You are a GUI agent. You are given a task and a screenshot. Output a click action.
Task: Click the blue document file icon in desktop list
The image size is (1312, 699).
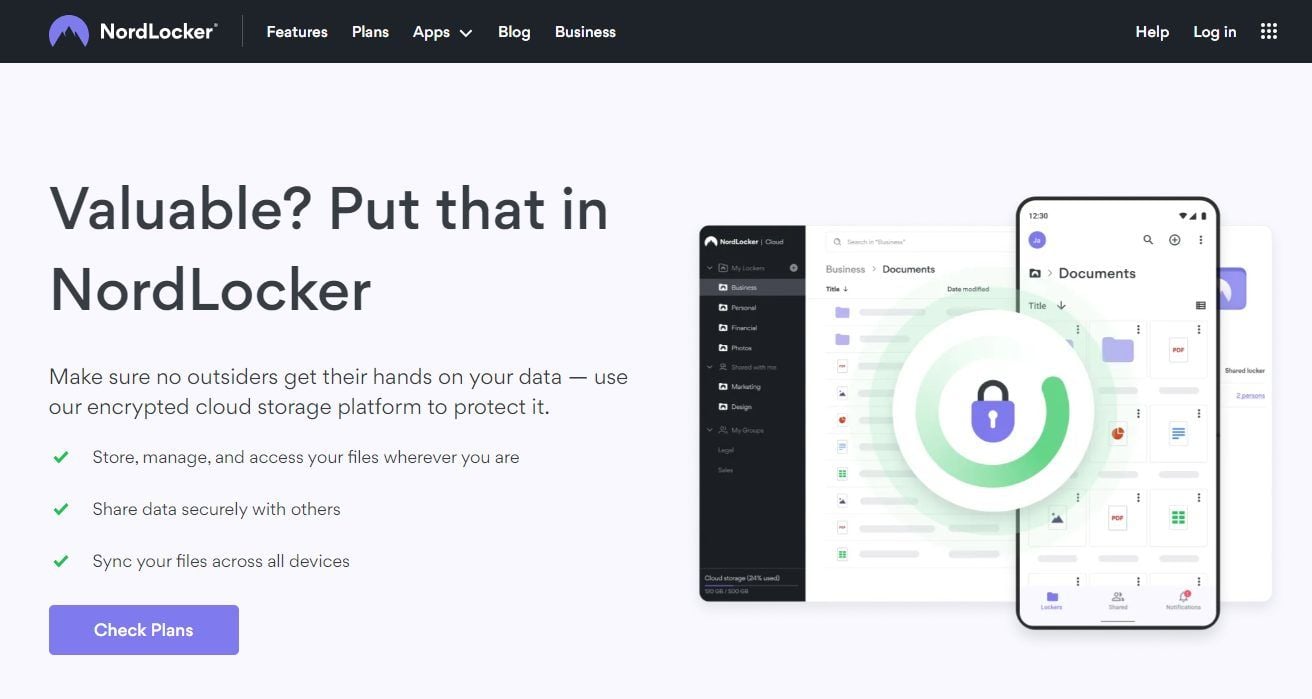click(842, 447)
